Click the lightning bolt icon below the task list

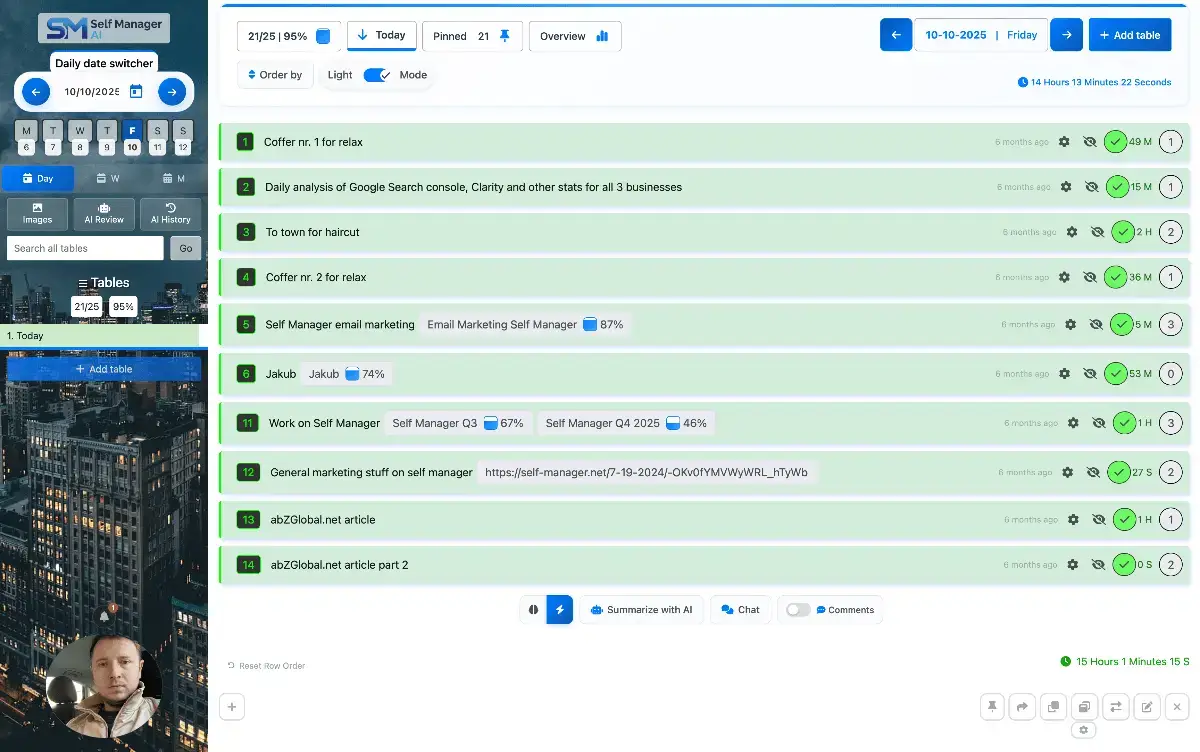(559, 609)
